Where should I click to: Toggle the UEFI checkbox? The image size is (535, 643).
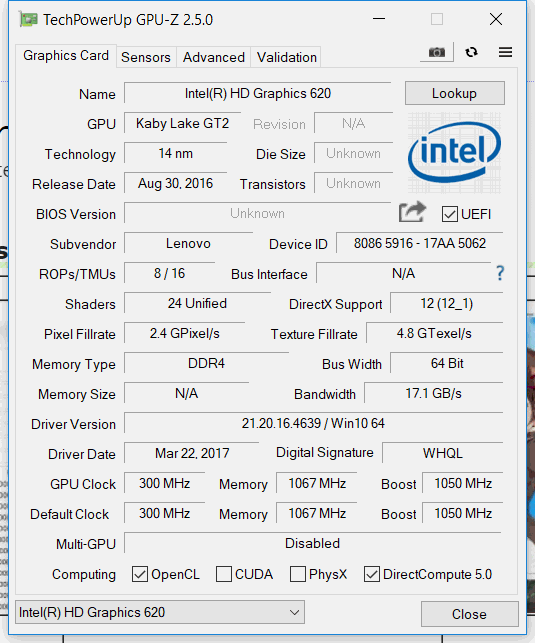click(449, 214)
